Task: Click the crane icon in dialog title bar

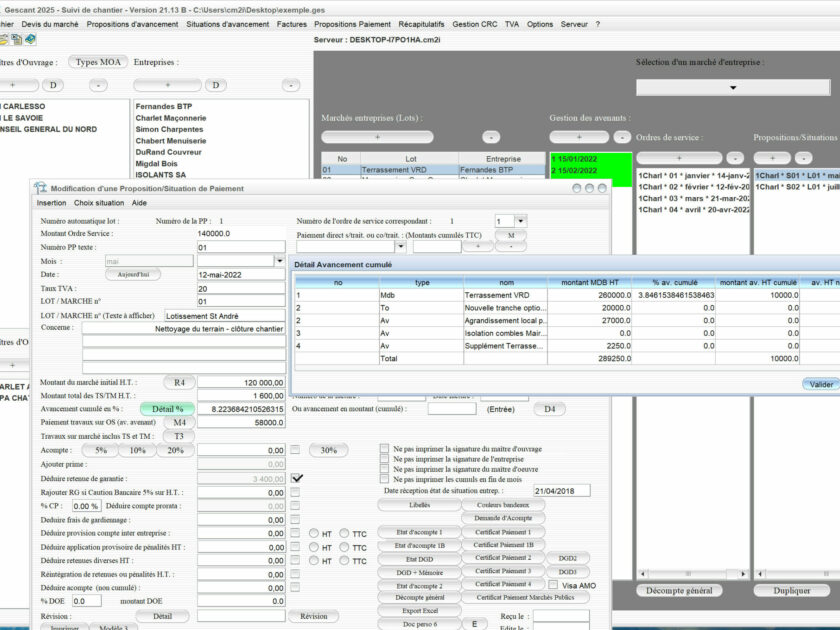Action: 40,188
